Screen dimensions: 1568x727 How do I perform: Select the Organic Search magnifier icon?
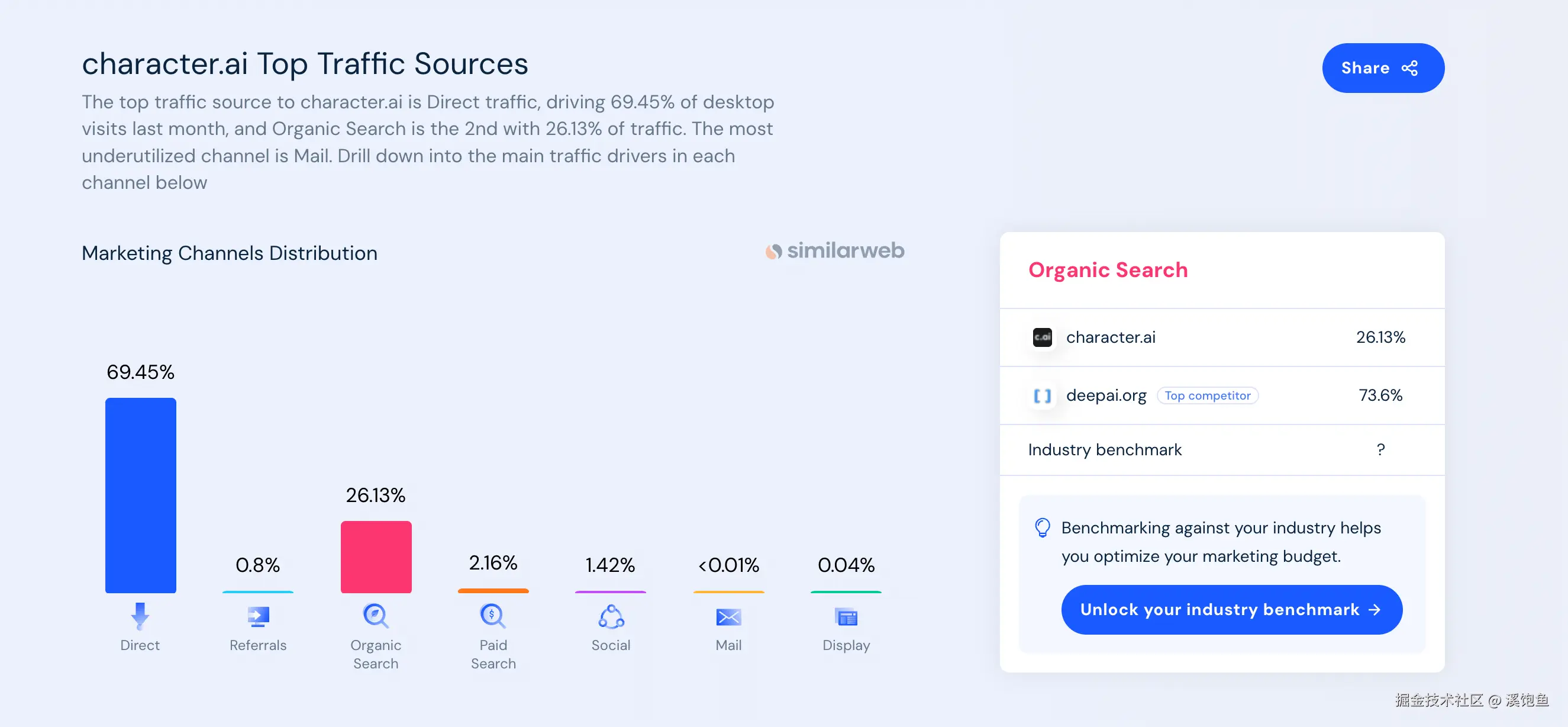tap(376, 616)
